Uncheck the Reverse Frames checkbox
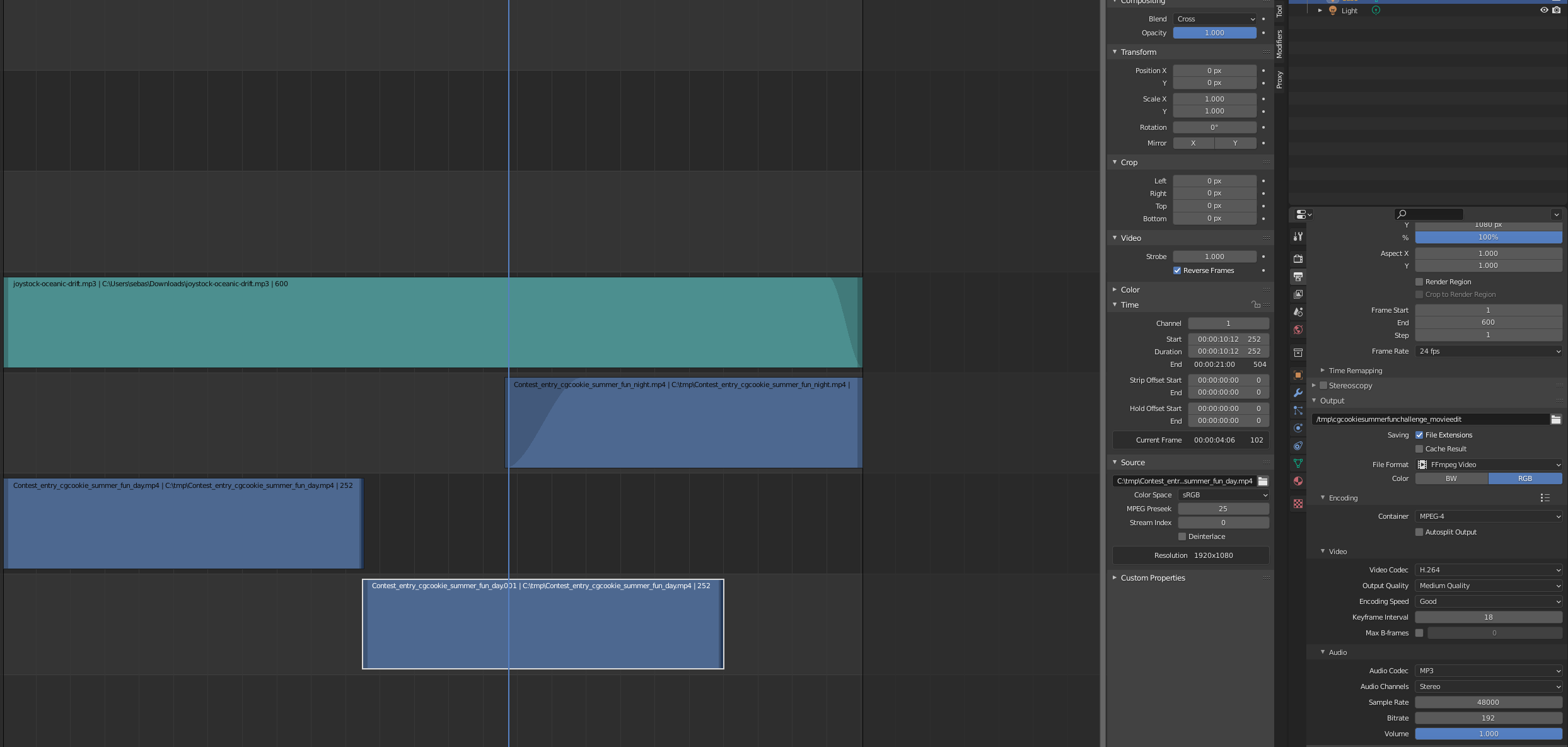Image resolution: width=1568 pixels, height=747 pixels. pos(1177,270)
